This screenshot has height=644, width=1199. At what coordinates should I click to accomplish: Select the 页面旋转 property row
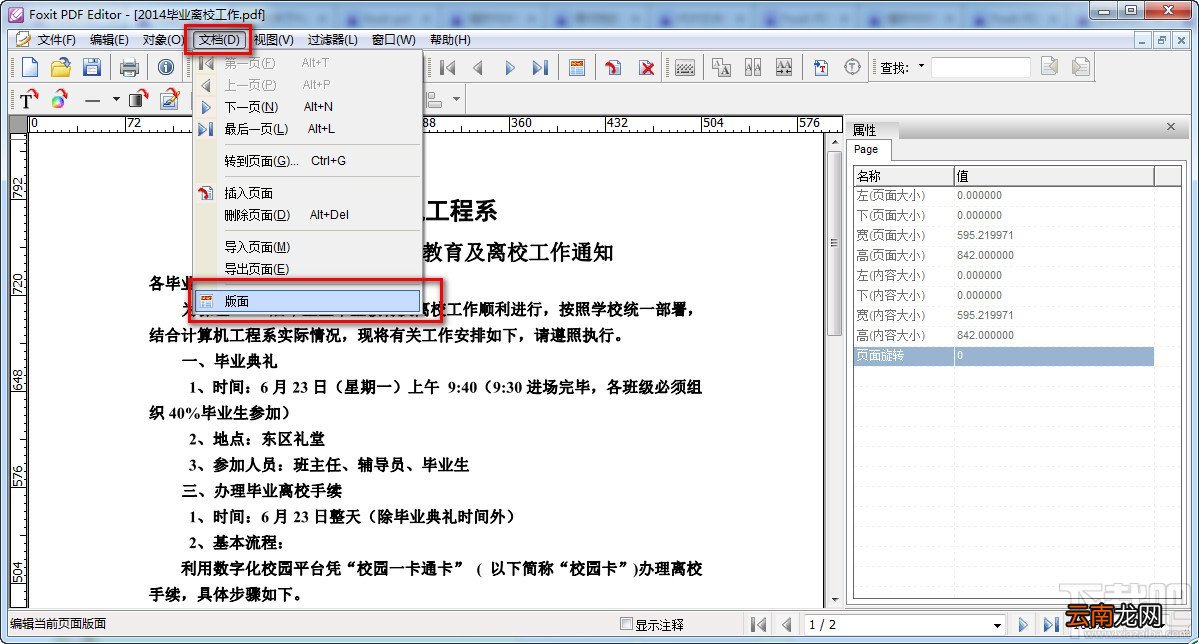point(1003,356)
